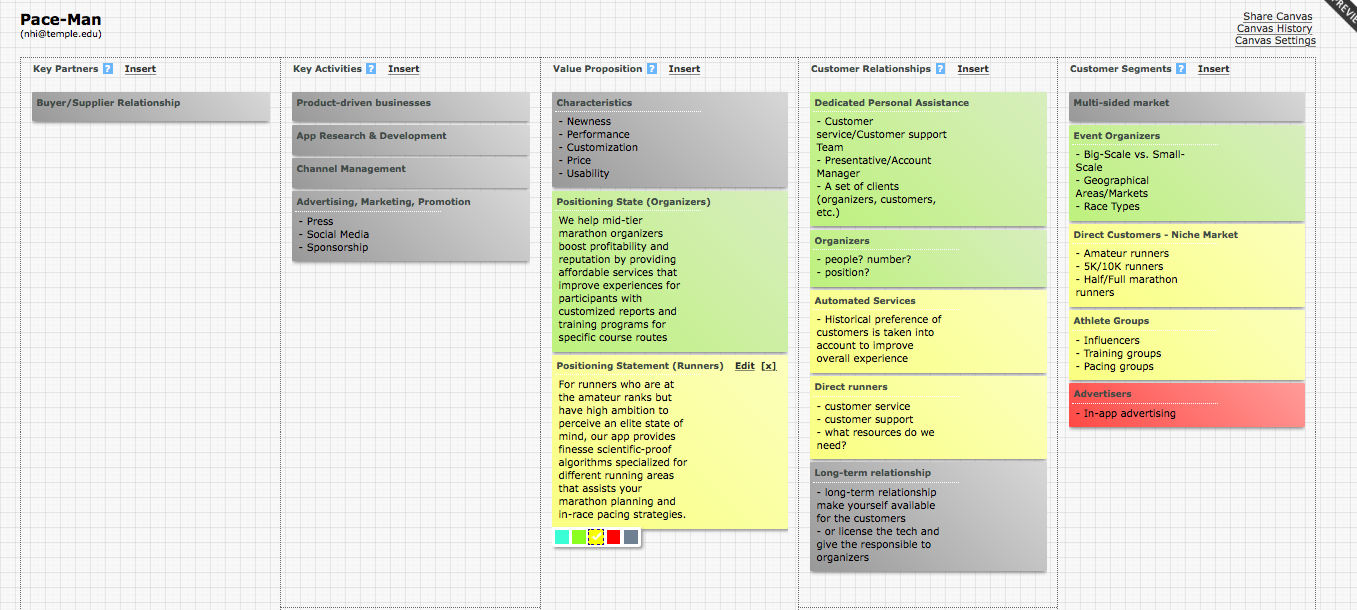This screenshot has width=1357, height=610.
Task: Select the Organizers note with people and position questions
Action: pyautogui.click(x=929, y=259)
